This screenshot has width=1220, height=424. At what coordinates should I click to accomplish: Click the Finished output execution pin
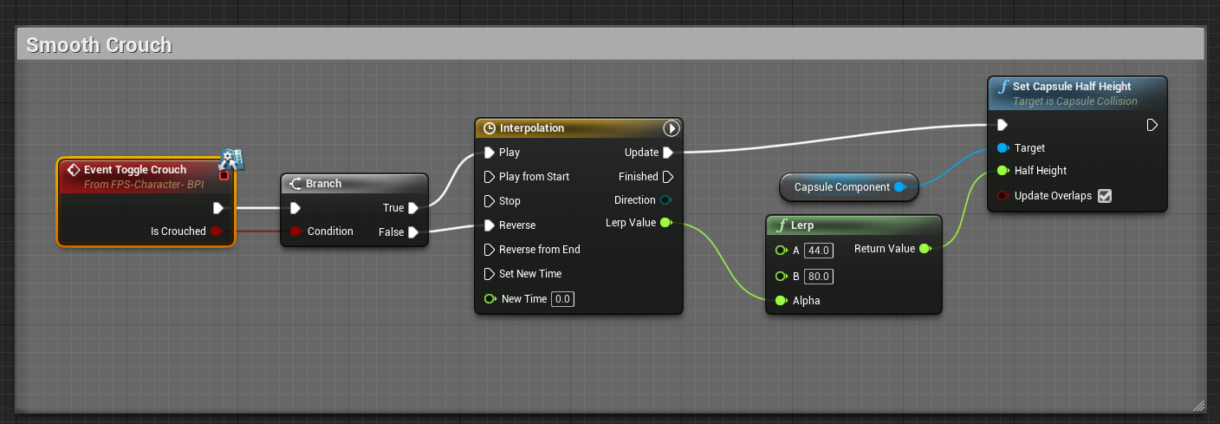[667, 177]
